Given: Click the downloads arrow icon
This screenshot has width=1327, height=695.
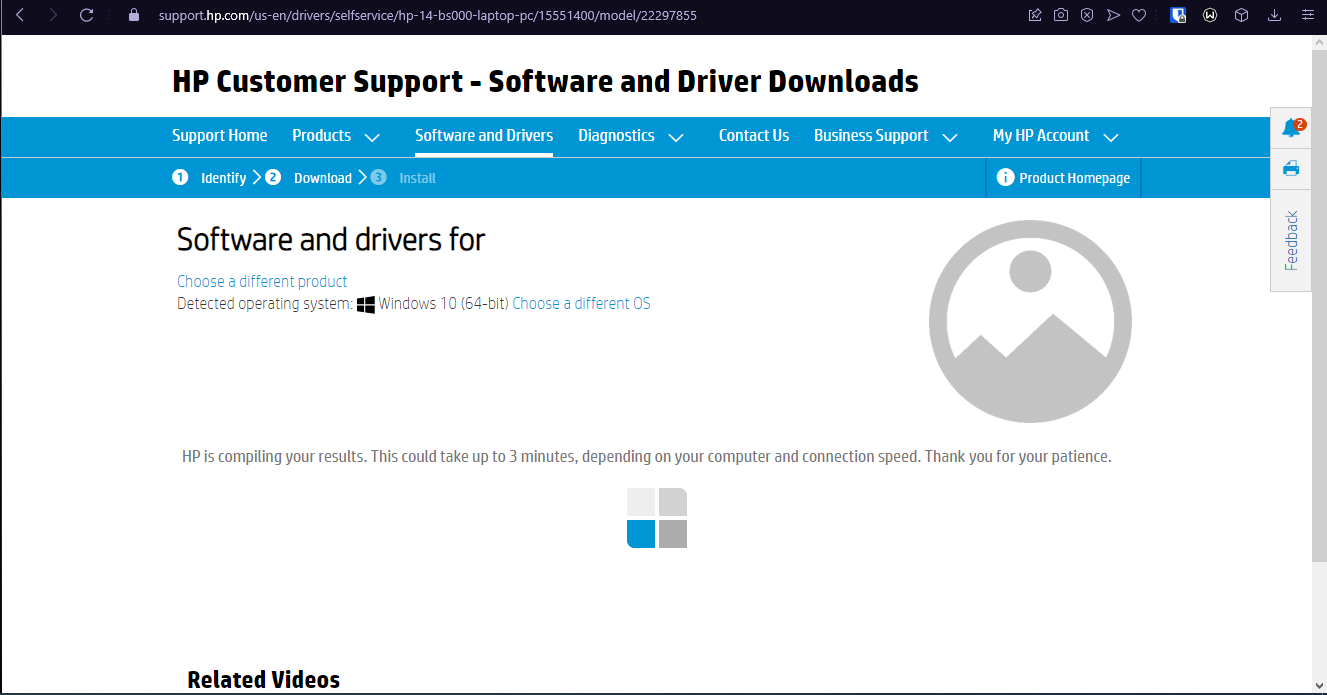Looking at the screenshot, I should [x=1274, y=15].
